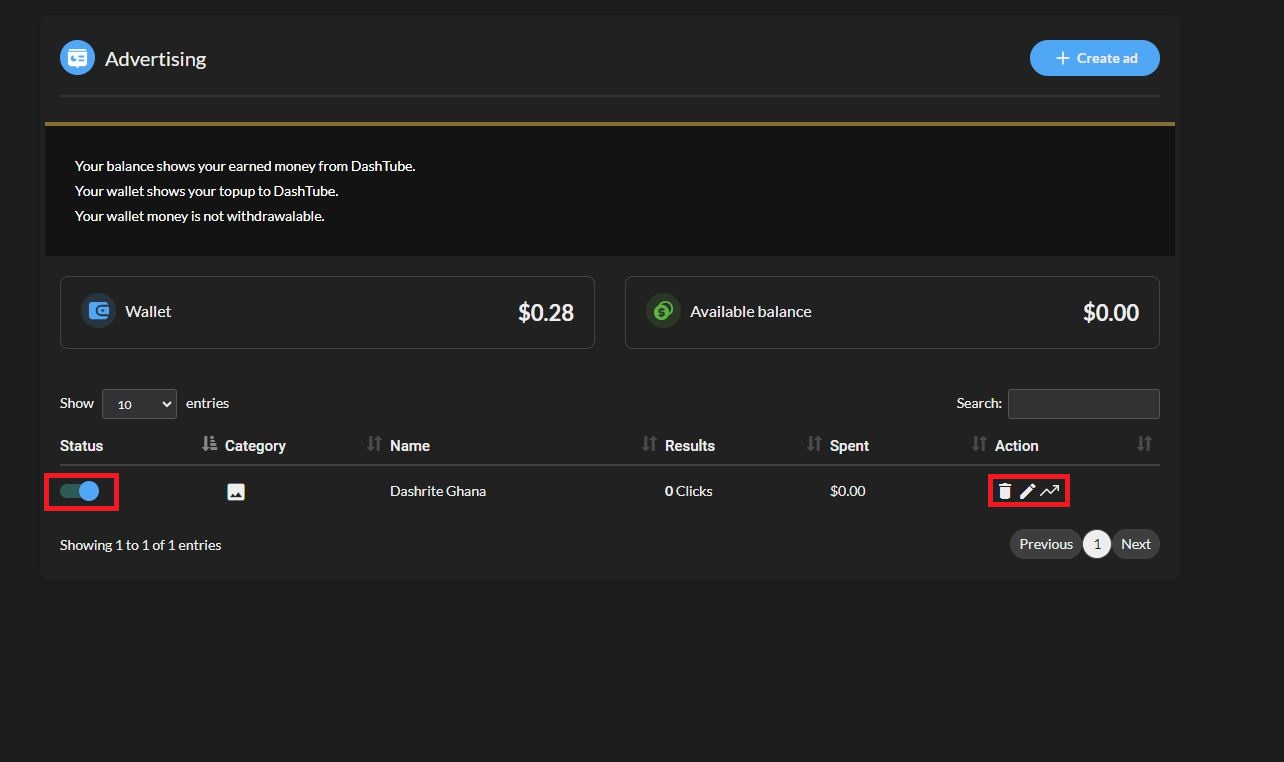1284x762 pixels.
Task: Toggle the Dashrite Ghana ad status switch
Action: coord(80,491)
